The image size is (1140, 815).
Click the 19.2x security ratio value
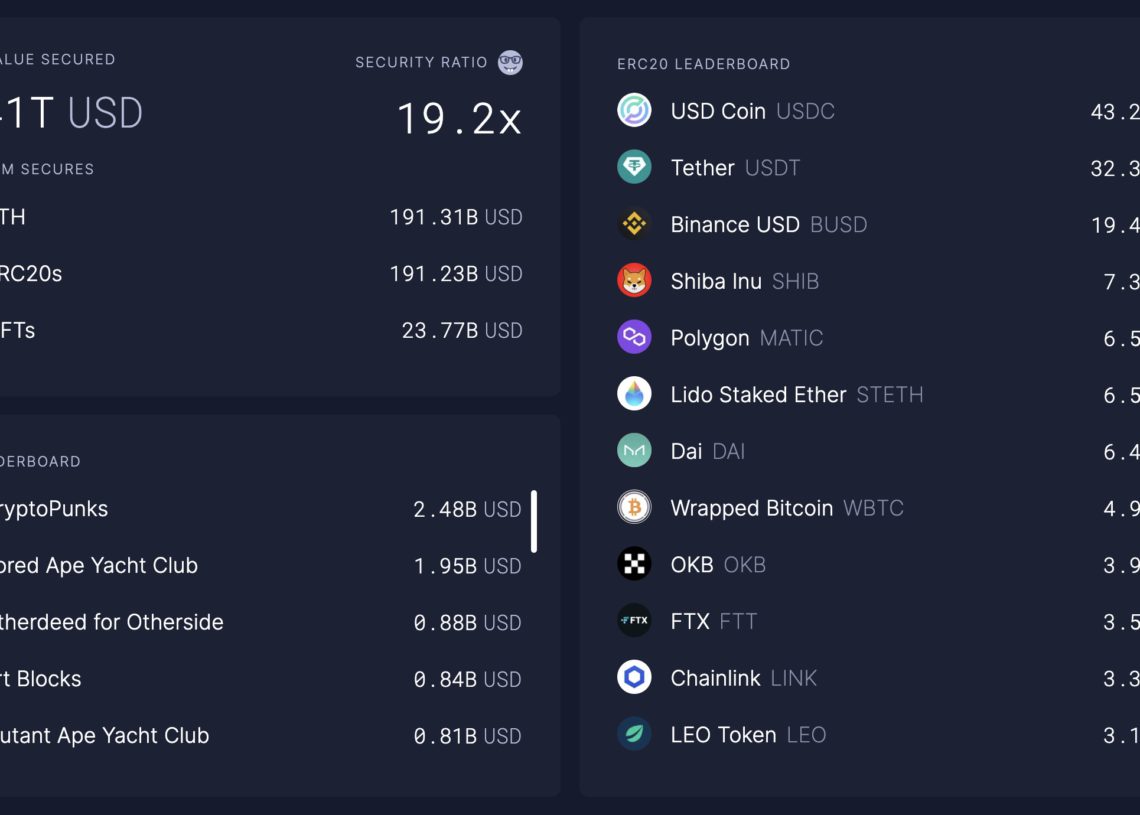click(x=459, y=119)
